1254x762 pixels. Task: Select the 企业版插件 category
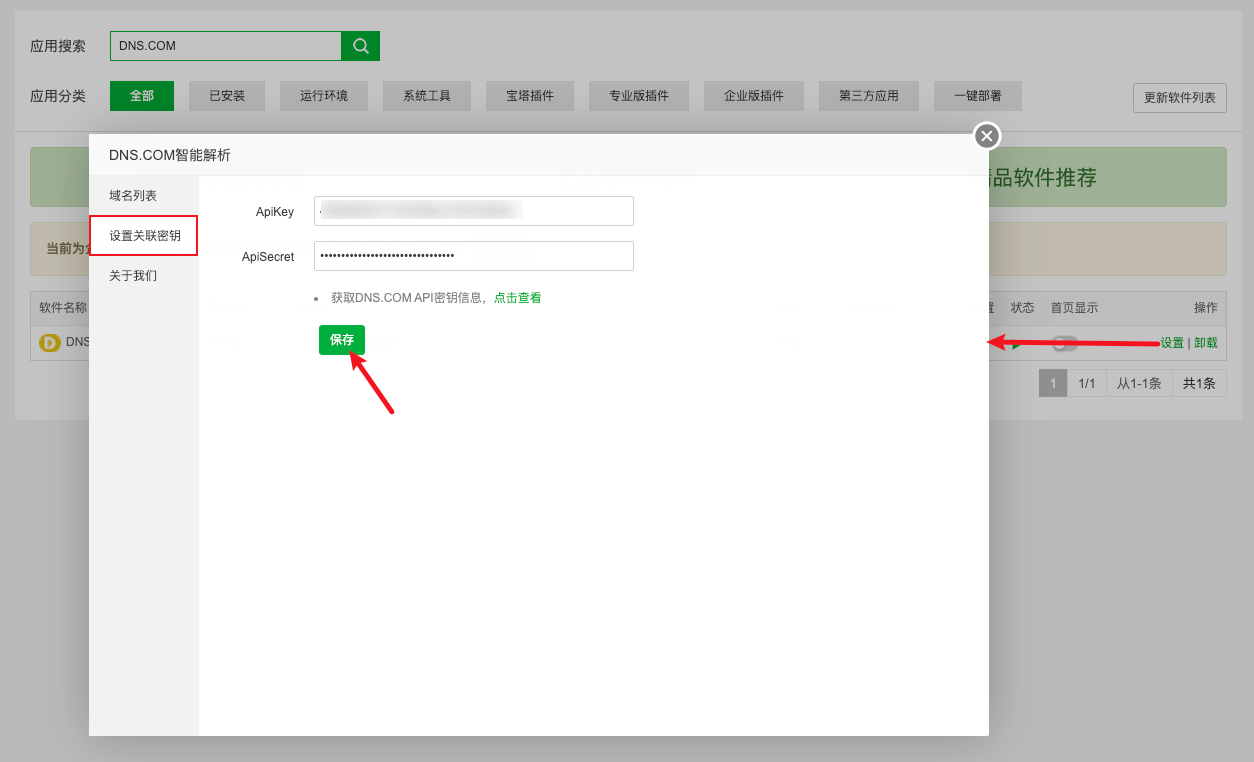click(754, 96)
